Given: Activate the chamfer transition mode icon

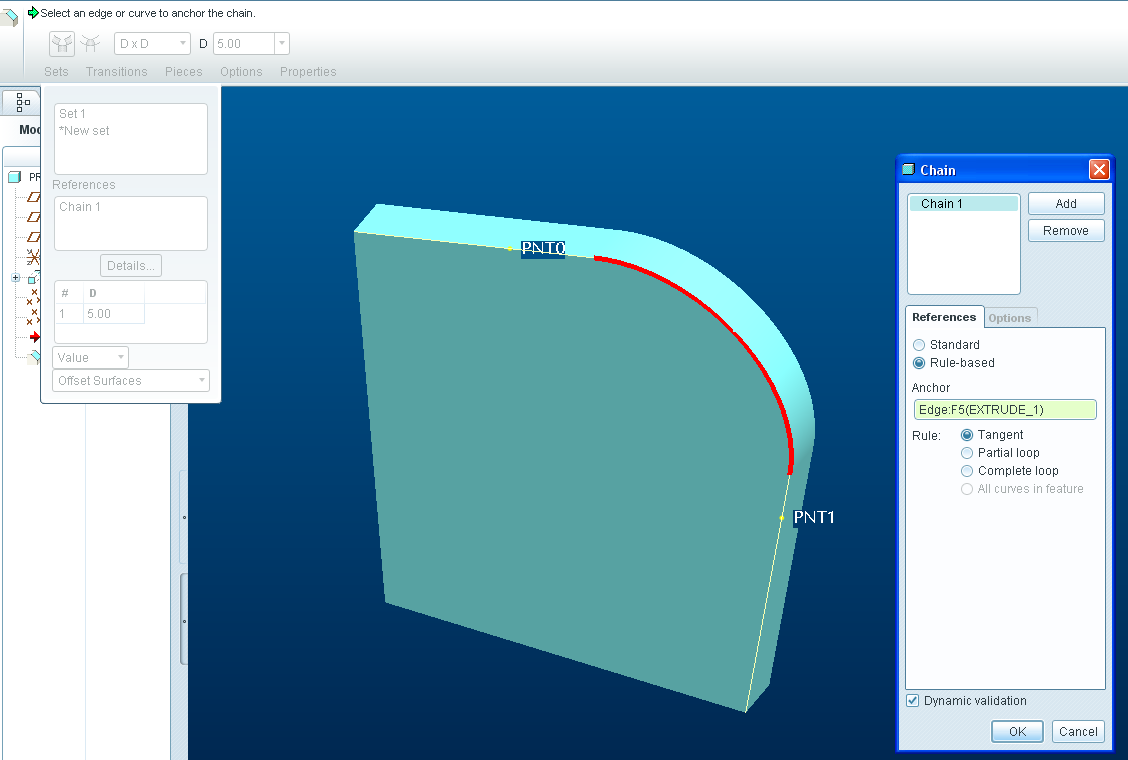Looking at the screenshot, I should pos(90,44).
